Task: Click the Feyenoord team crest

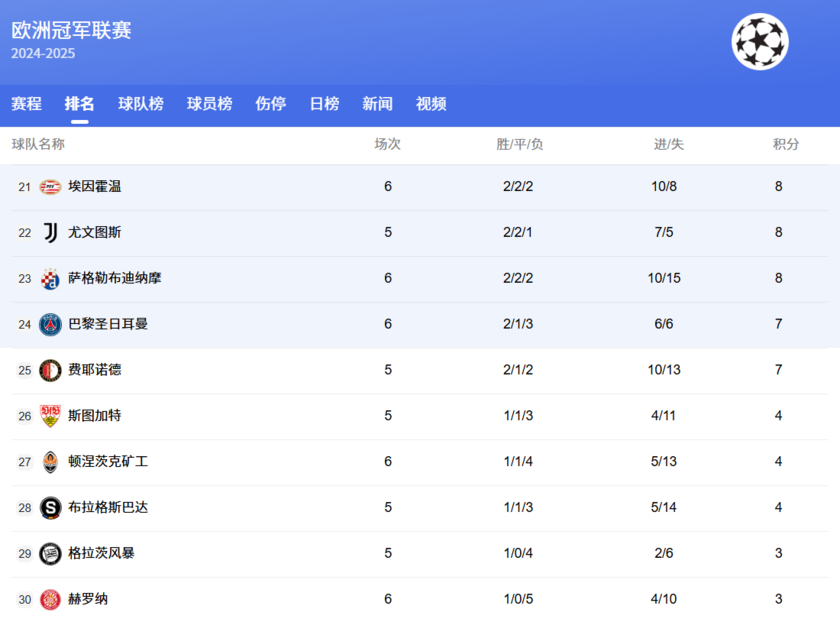Action: pos(50,370)
